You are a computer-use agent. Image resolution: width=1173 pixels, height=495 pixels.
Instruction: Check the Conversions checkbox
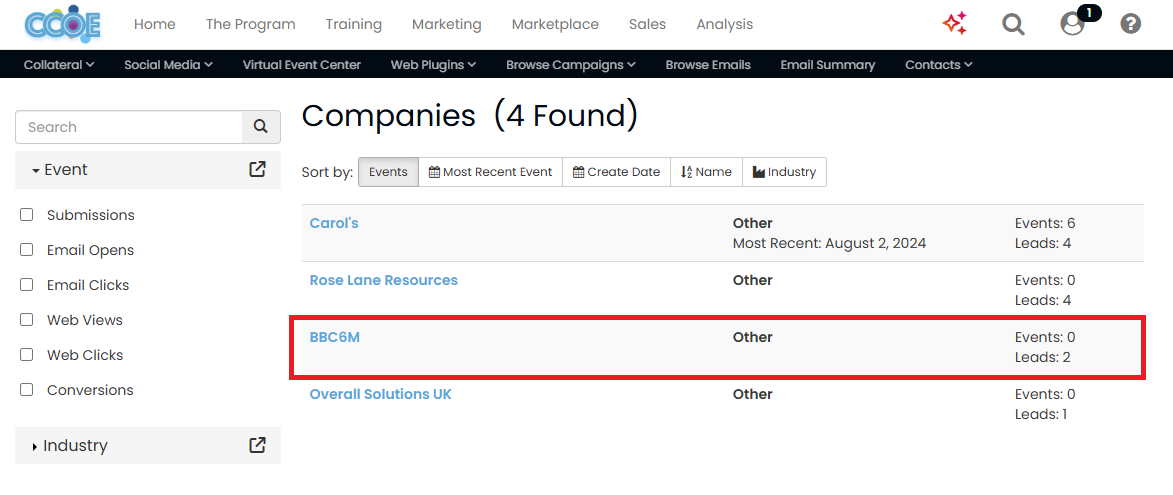[x=27, y=390]
